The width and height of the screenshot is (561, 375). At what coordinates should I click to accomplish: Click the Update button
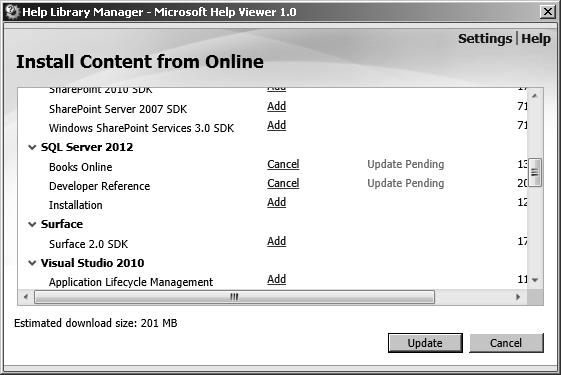click(425, 343)
